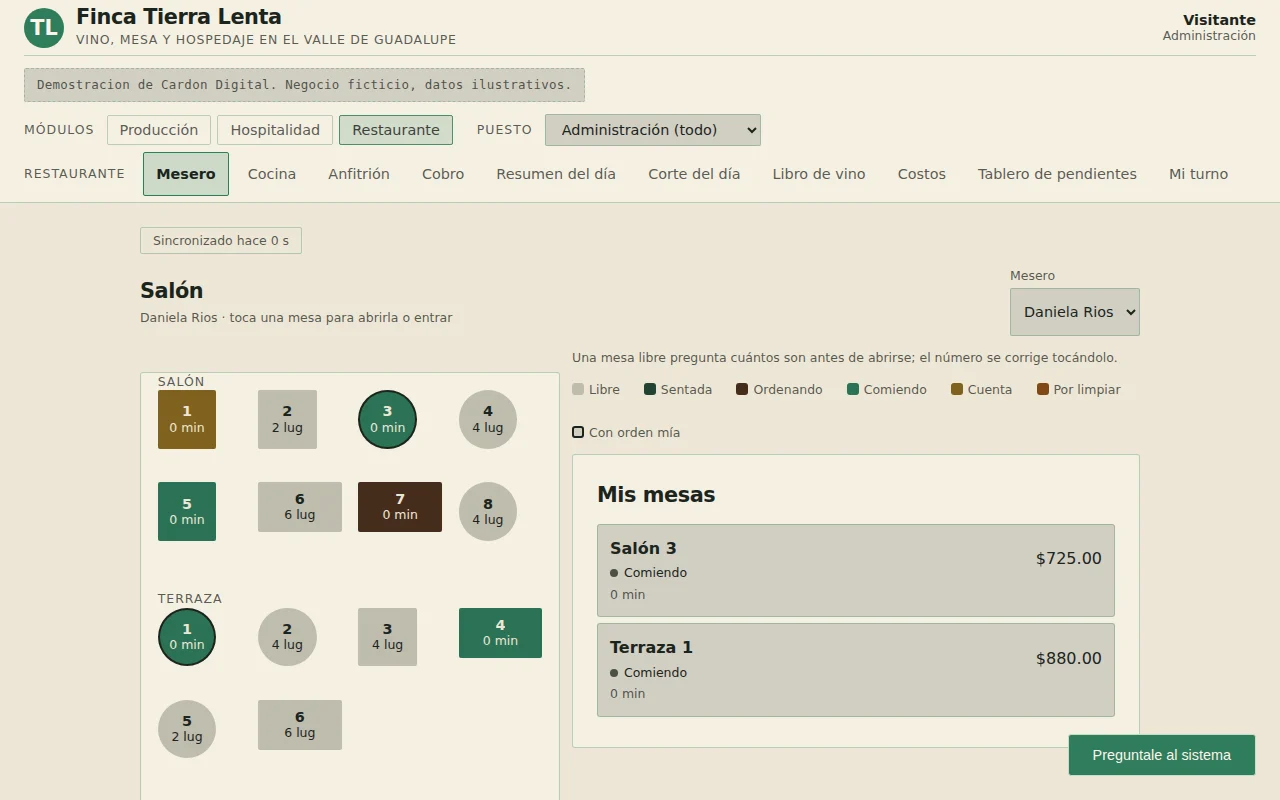
Task: Click Preguntale al sistema button
Action: pos(1162,755)
